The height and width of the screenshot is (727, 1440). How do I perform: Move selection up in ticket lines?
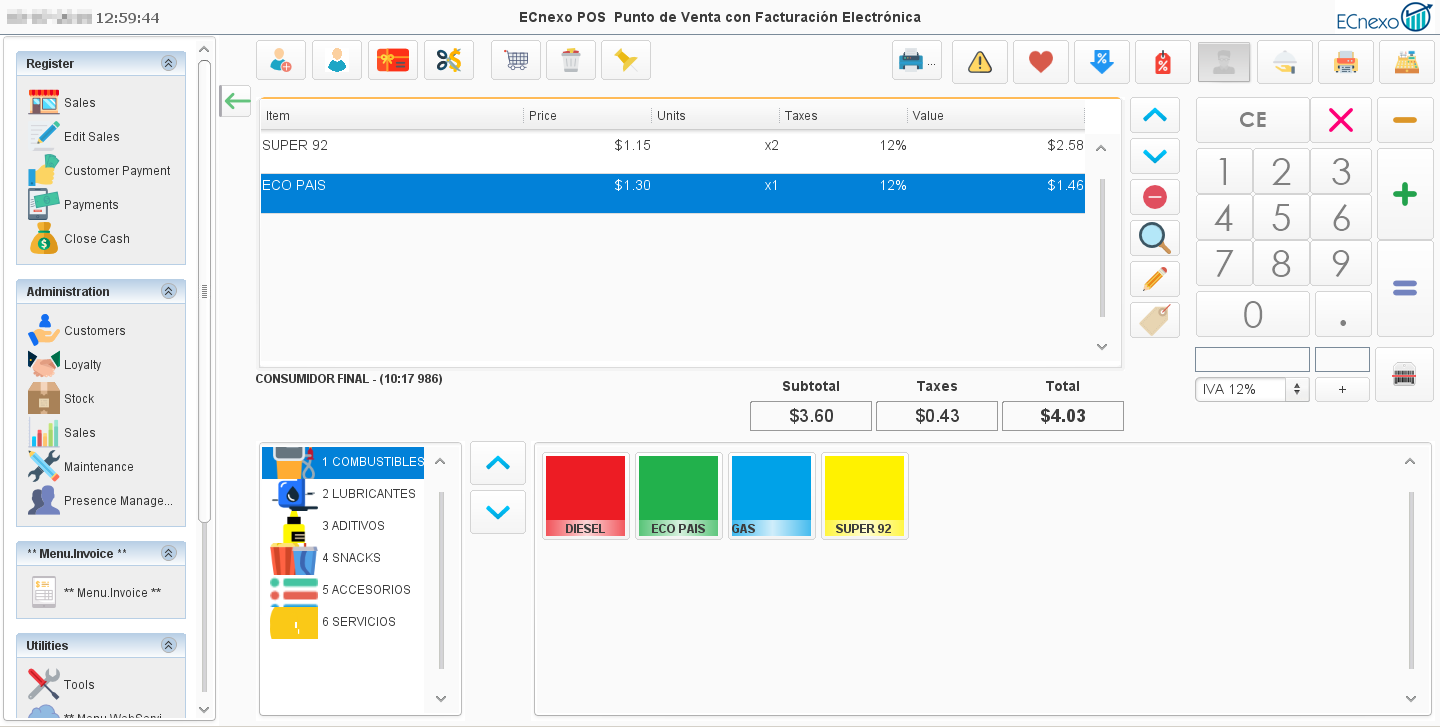coord(1155,115)
